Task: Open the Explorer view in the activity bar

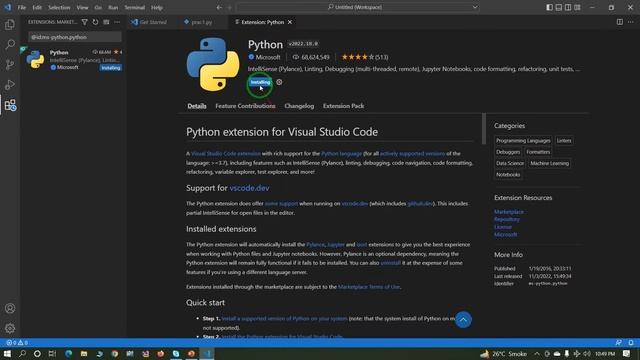Action: [x=10, y=24]
